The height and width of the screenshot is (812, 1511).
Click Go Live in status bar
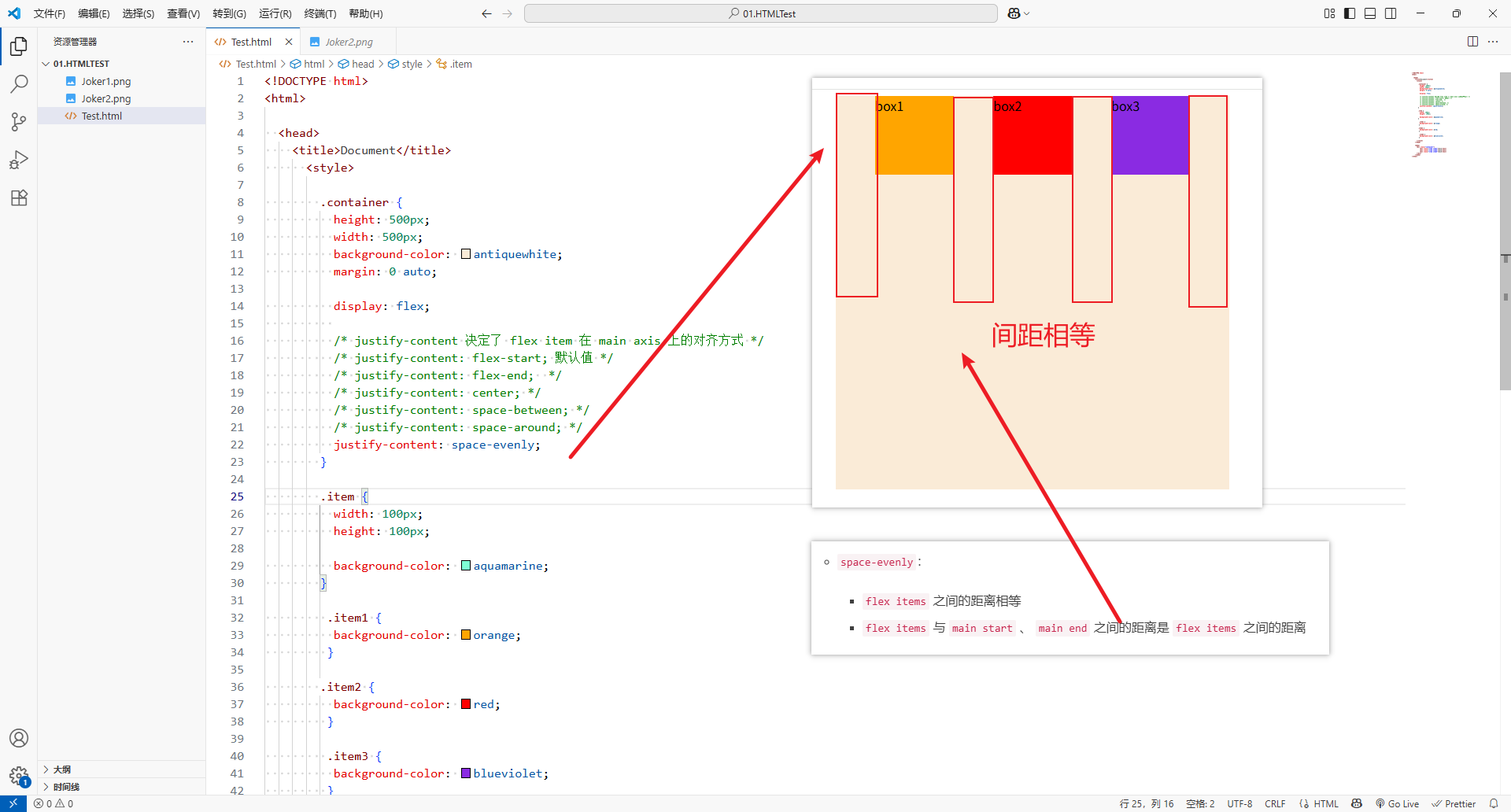tap(1397, 803)
